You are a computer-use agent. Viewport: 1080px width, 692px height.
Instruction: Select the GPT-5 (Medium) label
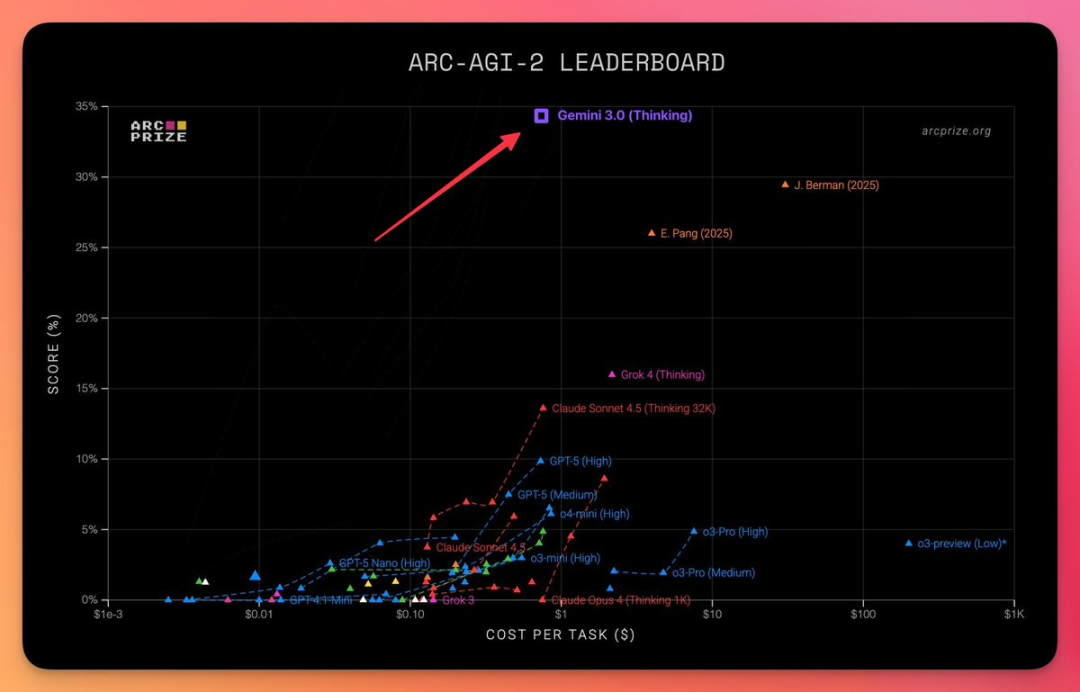[x=557, y=495]
